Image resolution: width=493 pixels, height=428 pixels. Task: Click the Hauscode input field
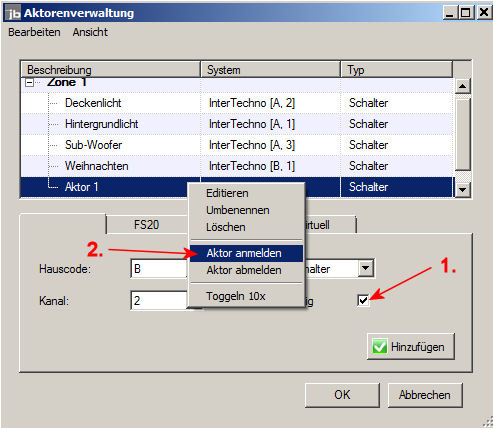click(159, 269)
